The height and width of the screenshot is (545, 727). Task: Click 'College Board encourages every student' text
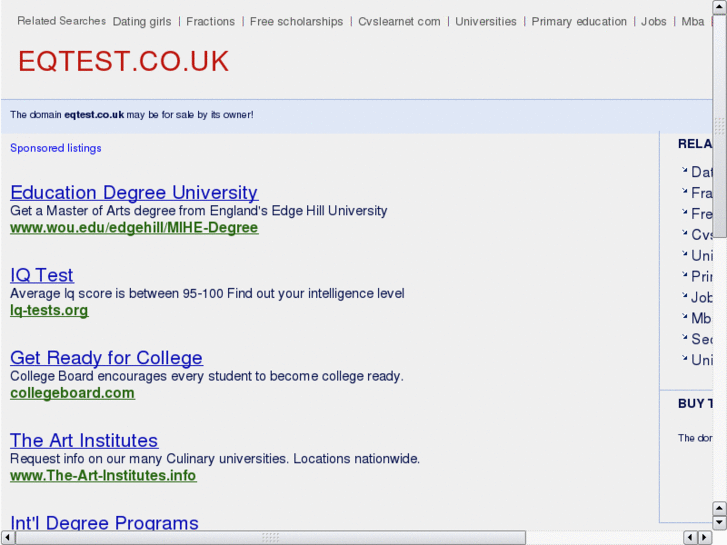point(207,376)
